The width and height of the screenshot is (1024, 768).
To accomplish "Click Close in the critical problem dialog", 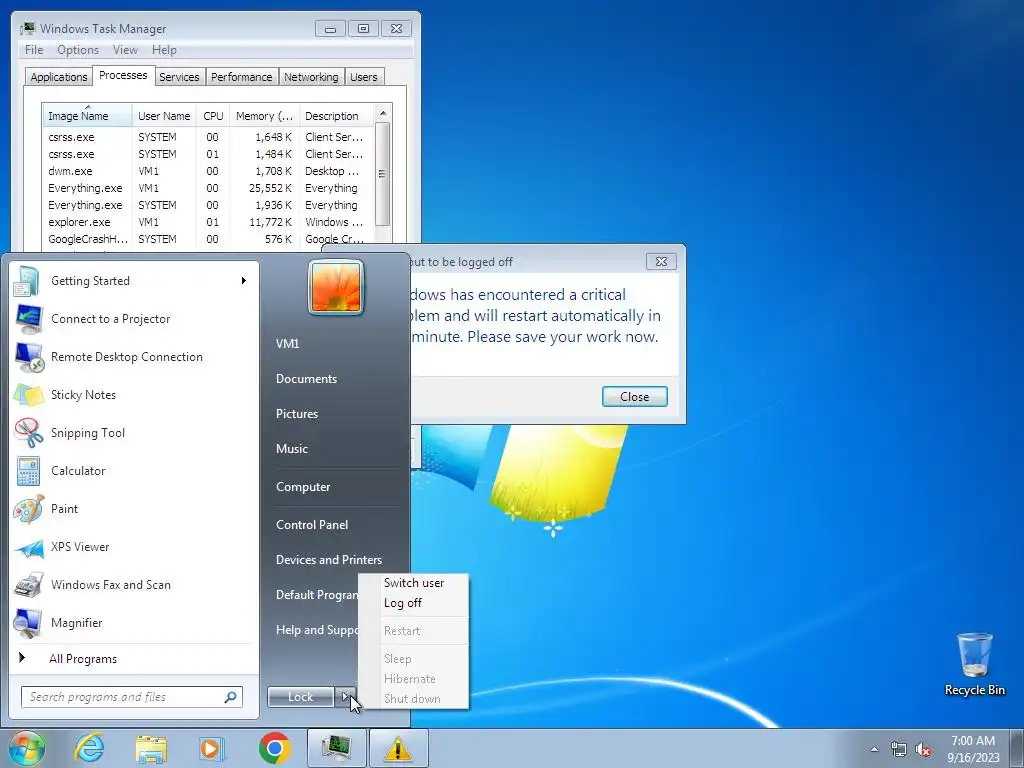I will coord(634,396).
